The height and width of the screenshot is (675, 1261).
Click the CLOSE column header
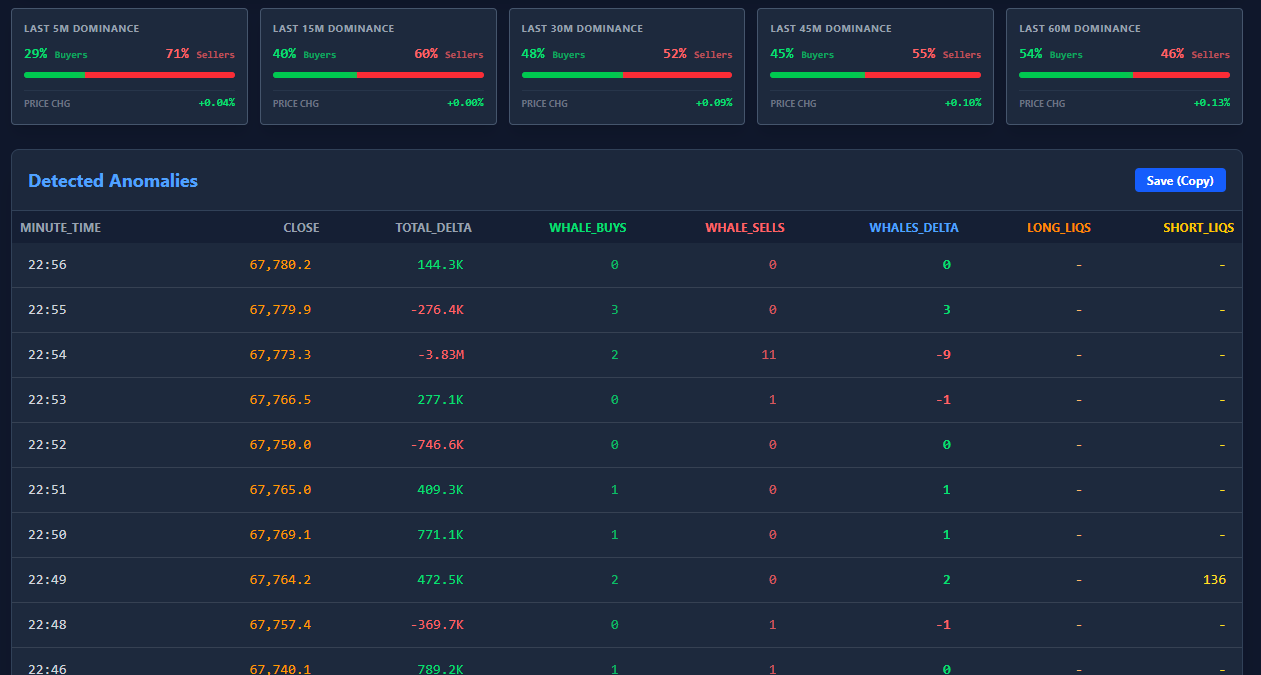pyautogui.click(x=301, y=228)
